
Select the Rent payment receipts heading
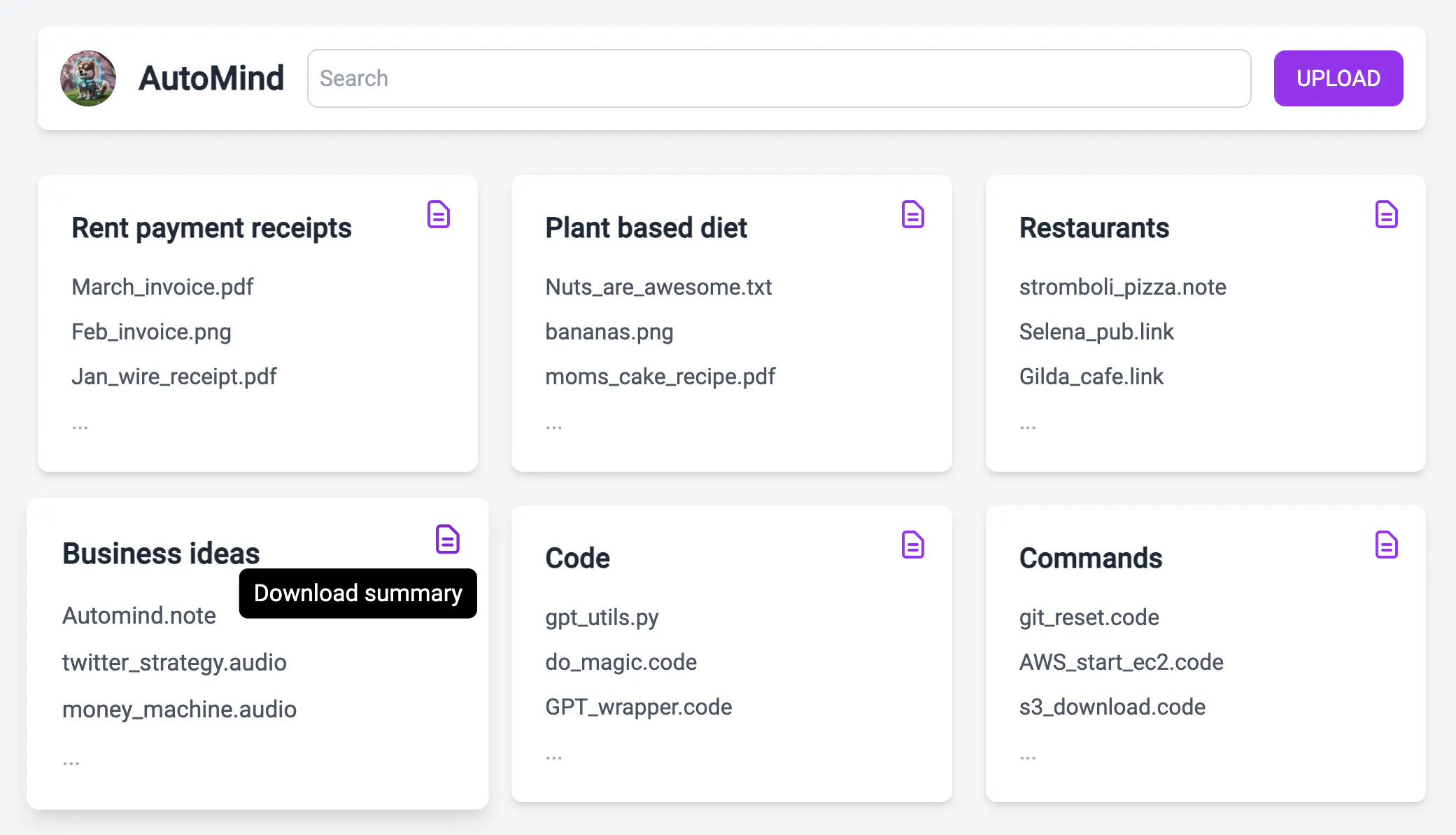[211, 228]
